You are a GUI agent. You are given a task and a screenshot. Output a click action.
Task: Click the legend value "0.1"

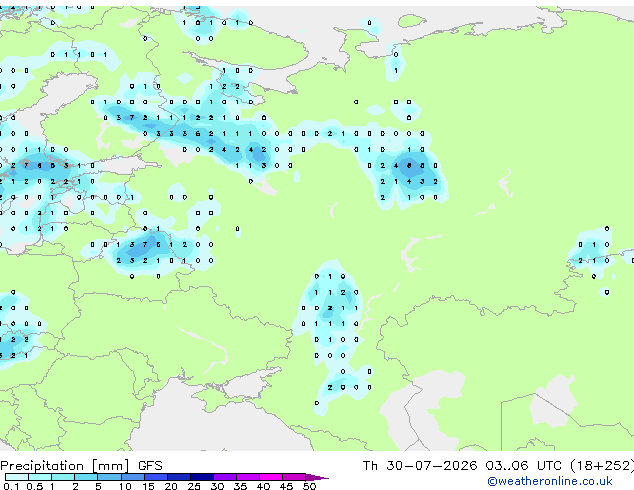(11, 486)
